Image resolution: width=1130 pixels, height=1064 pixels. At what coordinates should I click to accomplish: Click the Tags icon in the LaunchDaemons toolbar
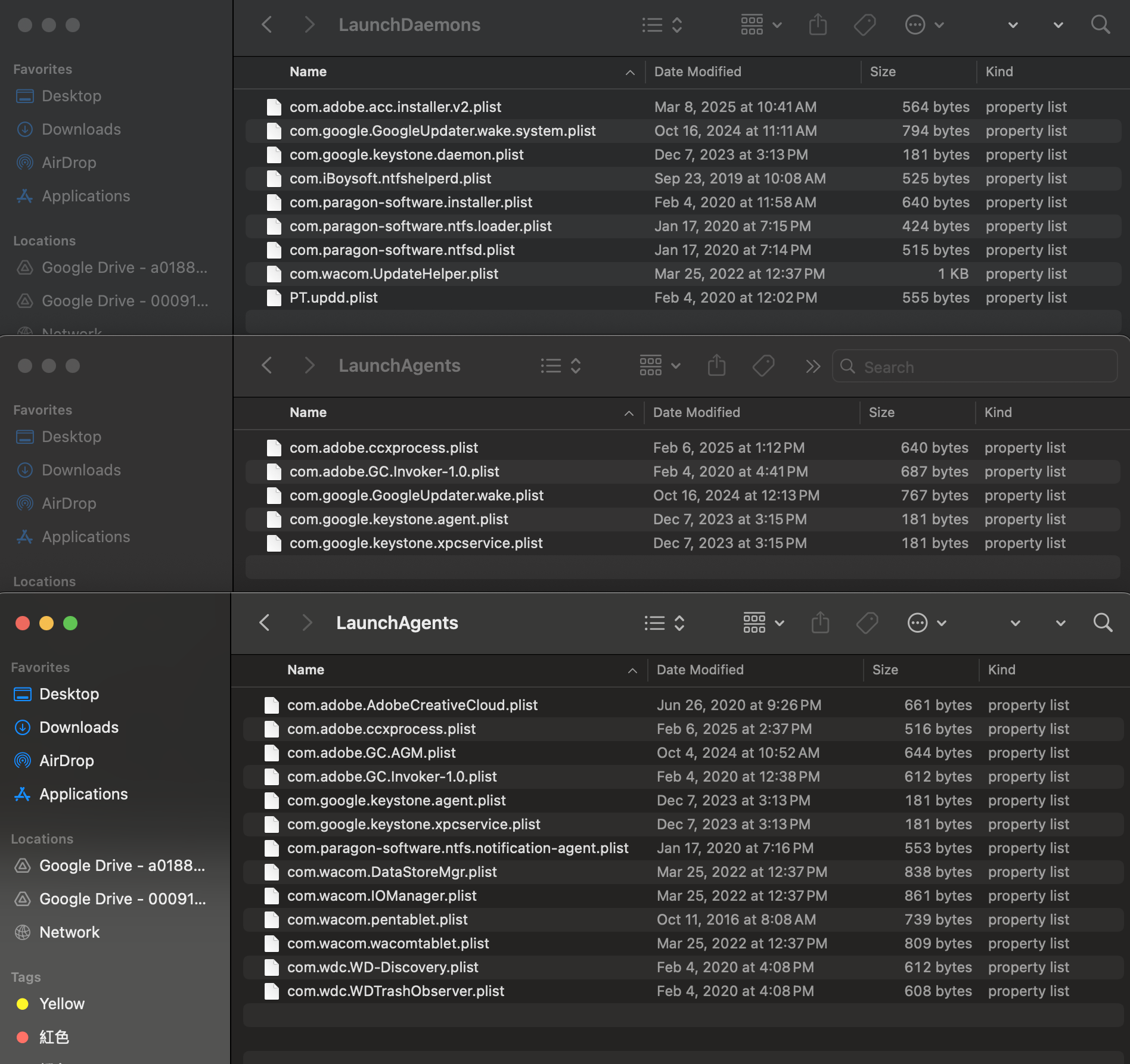point(864,25)
